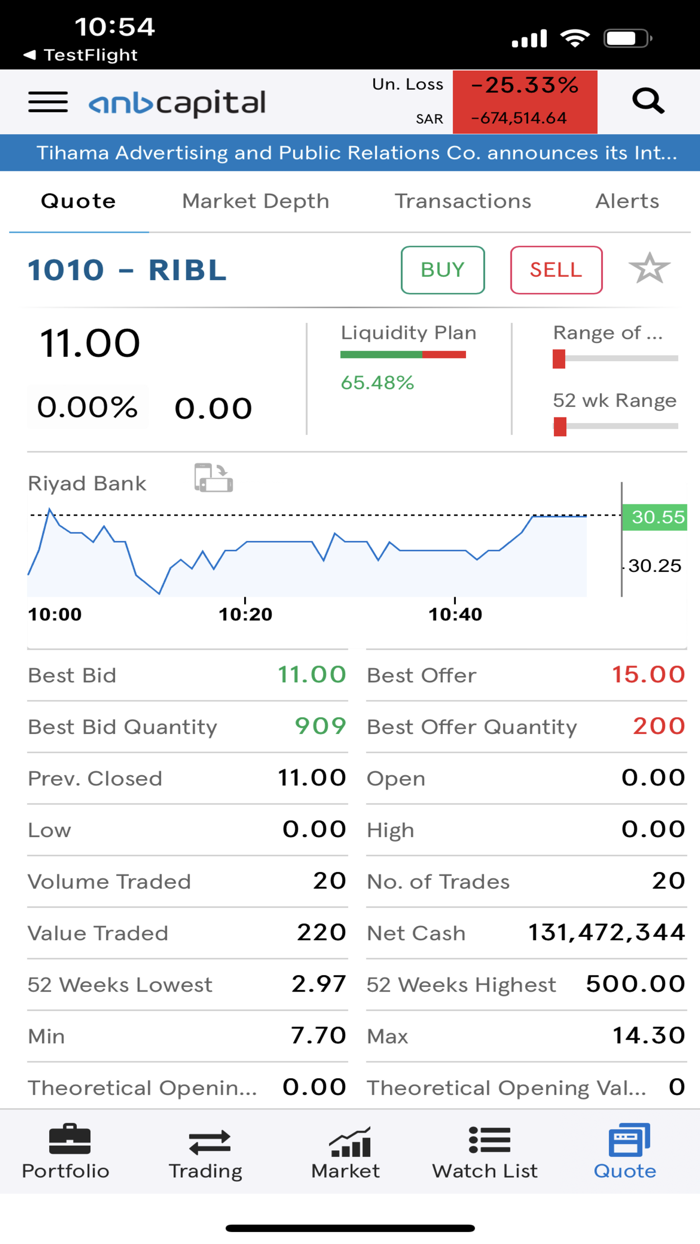
Task: Open the hamburger navigation menu
Action: tap(48, 101)
